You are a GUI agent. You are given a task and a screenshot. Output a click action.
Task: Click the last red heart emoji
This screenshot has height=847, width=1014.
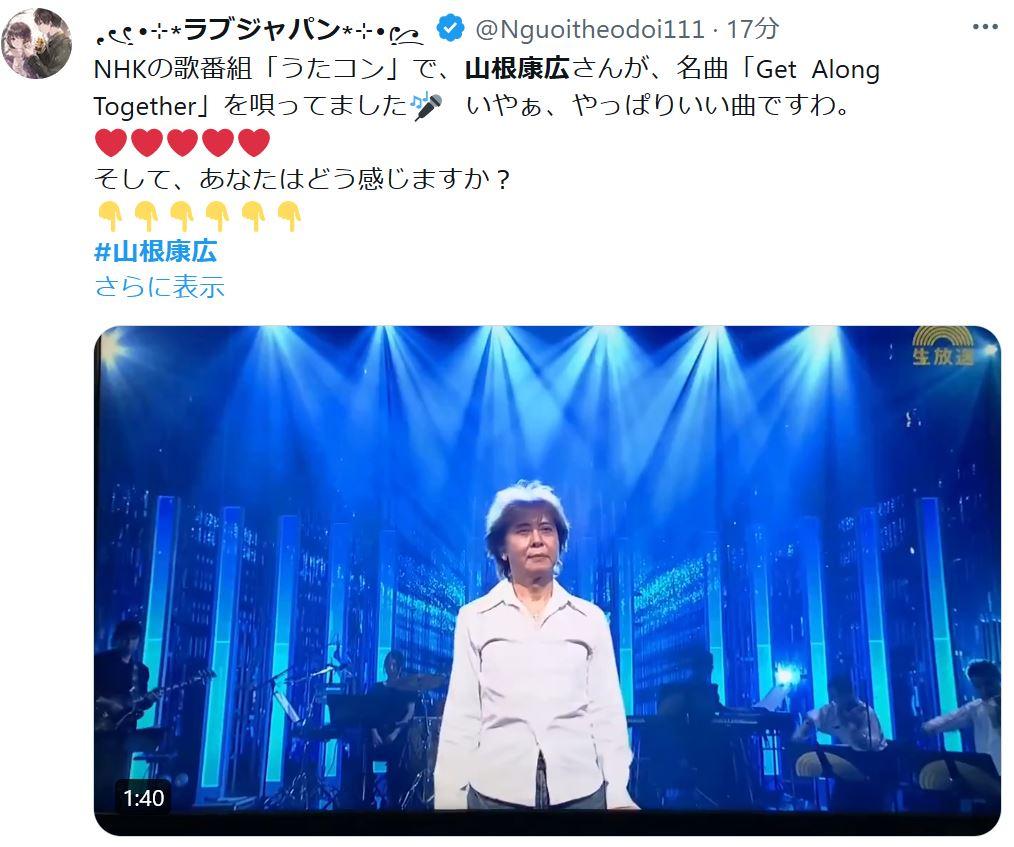click(x=254, y=143)
